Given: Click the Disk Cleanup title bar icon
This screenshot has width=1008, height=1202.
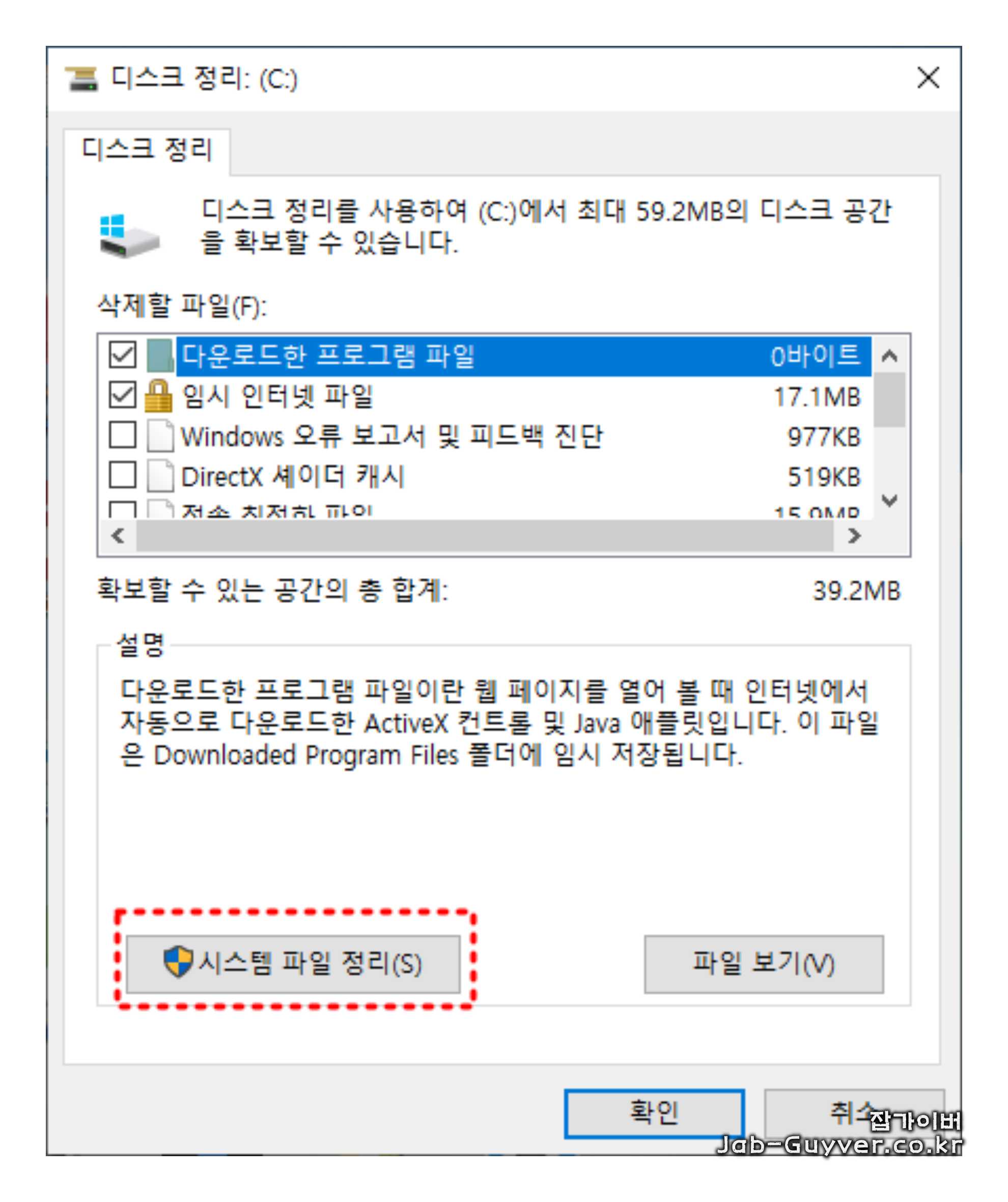Looking at the screenshot, I should pos(82,78).
